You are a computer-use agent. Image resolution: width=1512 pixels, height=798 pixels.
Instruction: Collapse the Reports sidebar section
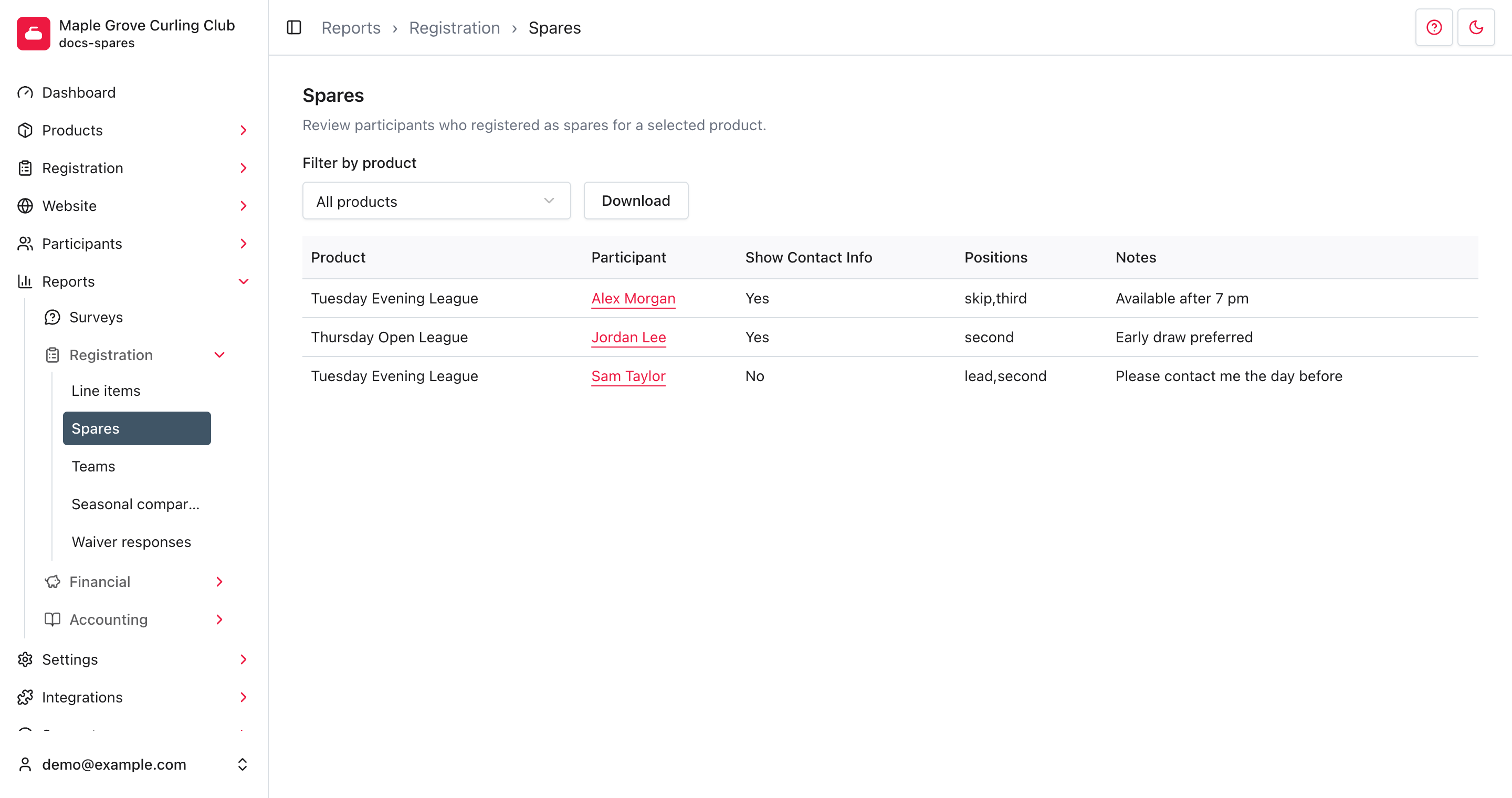click(134, 281)
